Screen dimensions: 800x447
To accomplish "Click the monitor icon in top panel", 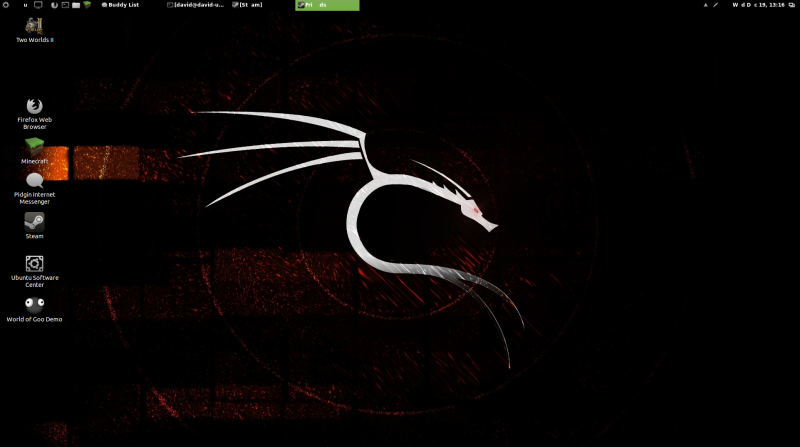I will [x=38, y=5].
